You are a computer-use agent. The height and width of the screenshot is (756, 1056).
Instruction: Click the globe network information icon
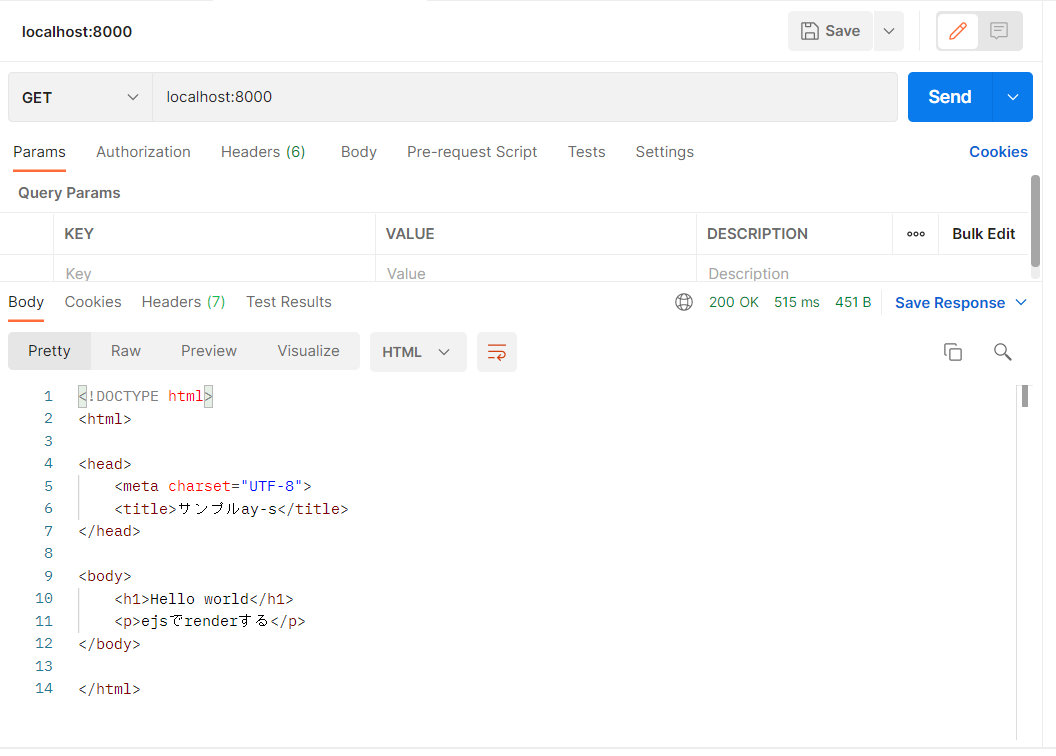click(684, 302)
